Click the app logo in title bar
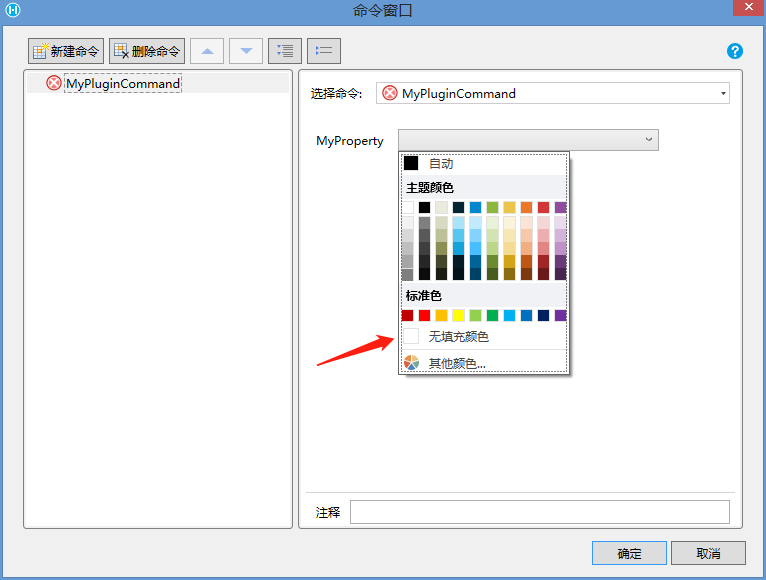766x580 pixels. click(x=13, y=9)
